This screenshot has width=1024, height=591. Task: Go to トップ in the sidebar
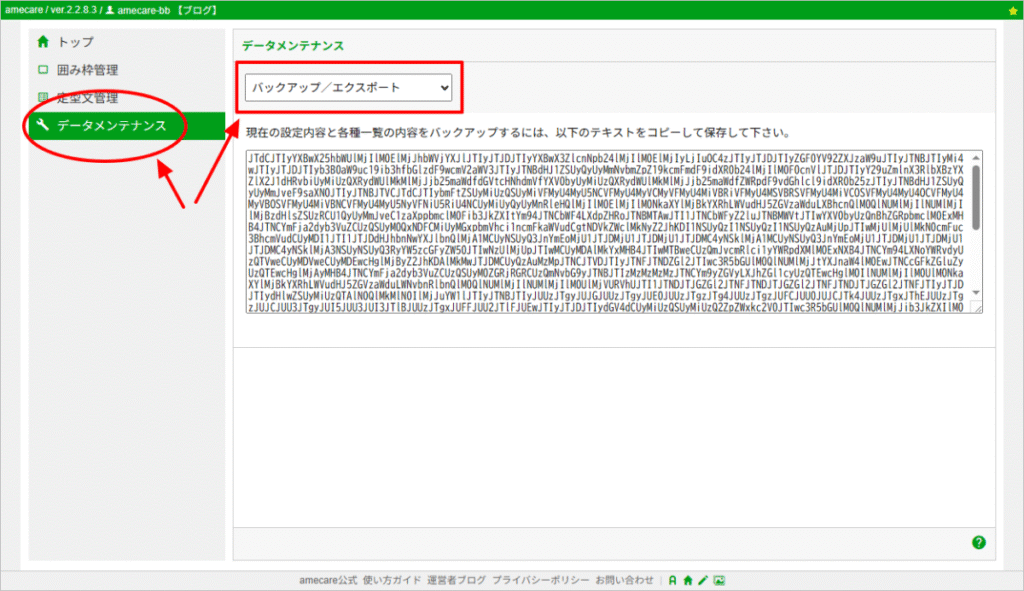pyautogui.click(x=75, y=42)
